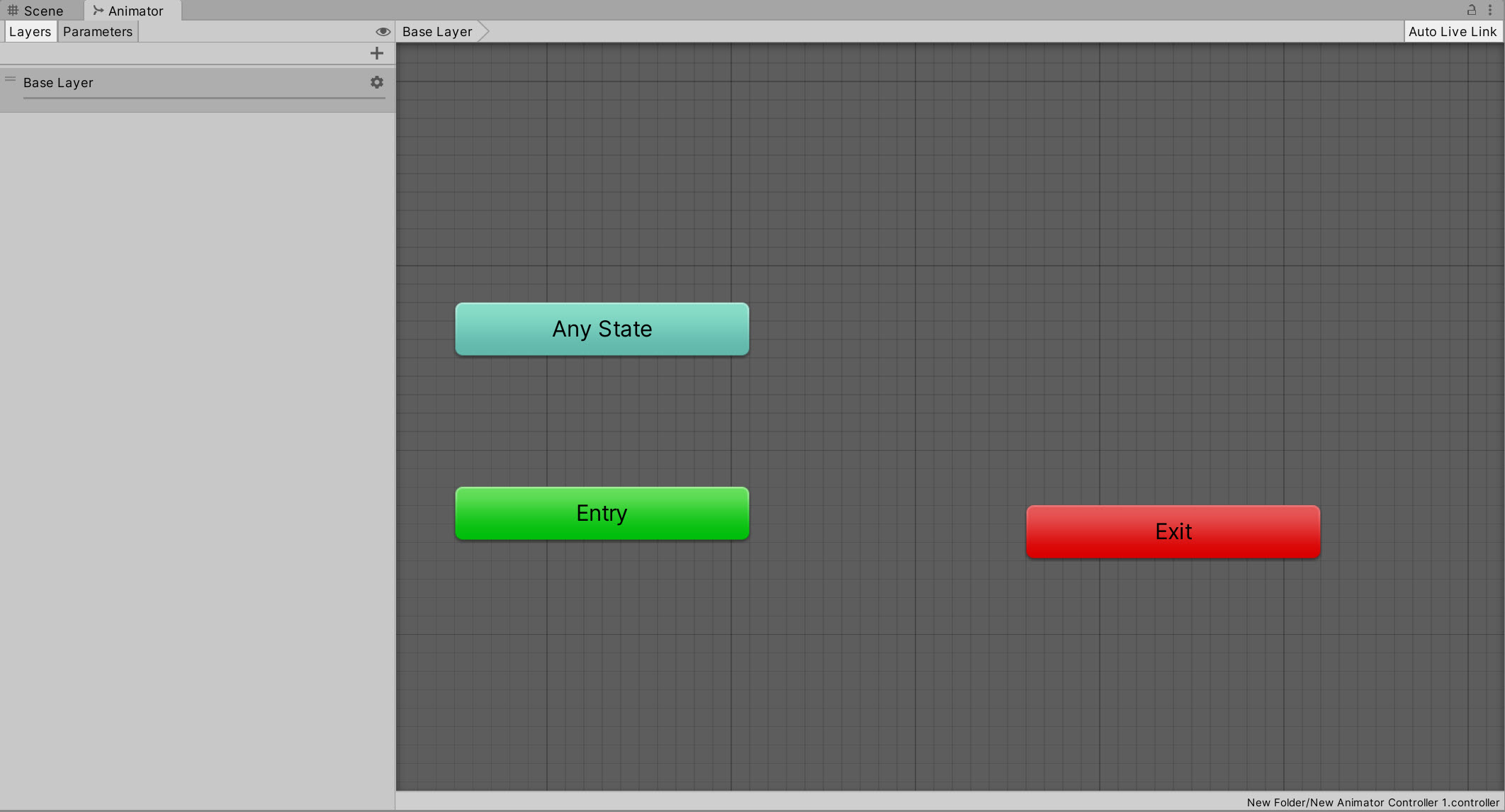
Task: Switch to the Parameters tab
Action: pos(98,31)
